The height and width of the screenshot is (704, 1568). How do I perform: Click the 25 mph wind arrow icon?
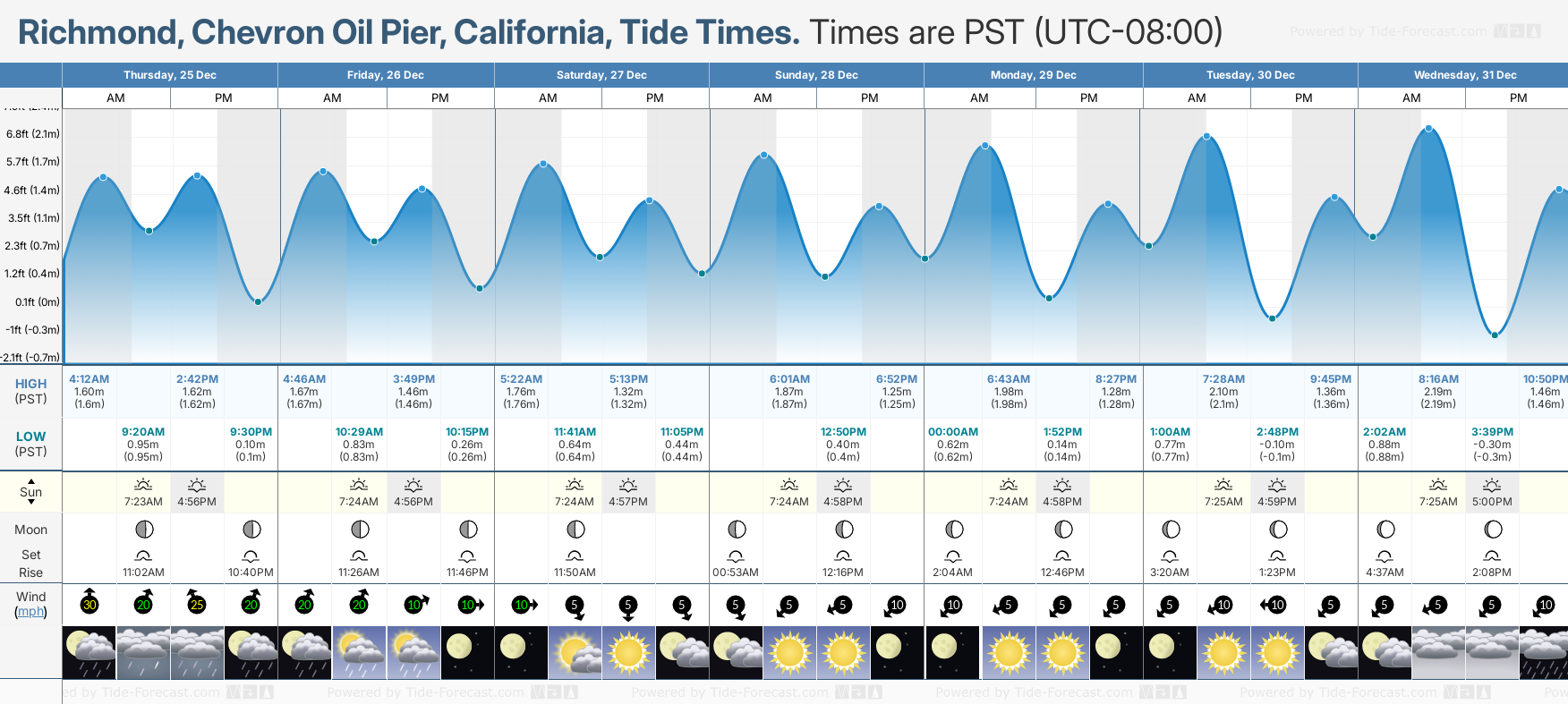click(x=197, y=602)
